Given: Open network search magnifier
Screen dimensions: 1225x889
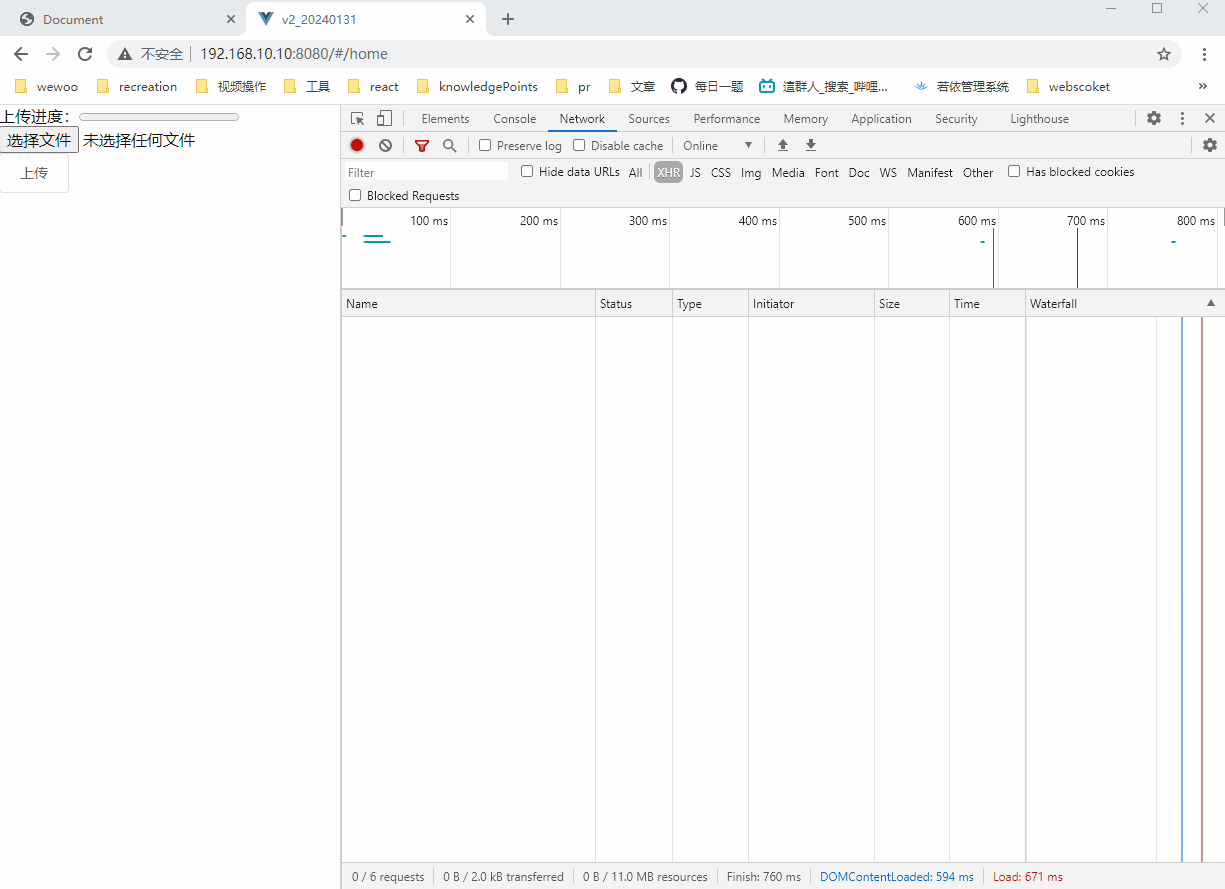Looking at the screenshot, I should (450, 145).
